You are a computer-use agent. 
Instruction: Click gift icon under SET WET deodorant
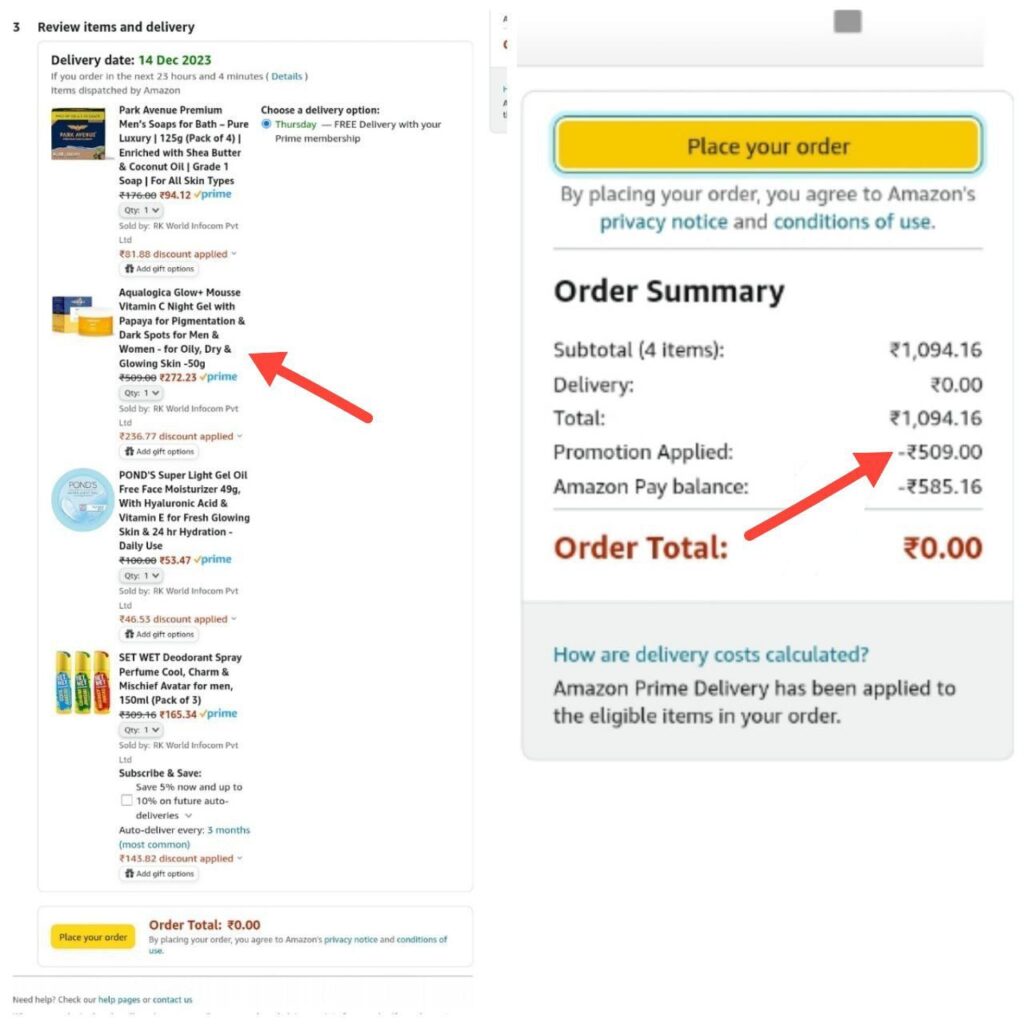pos(158,874)
